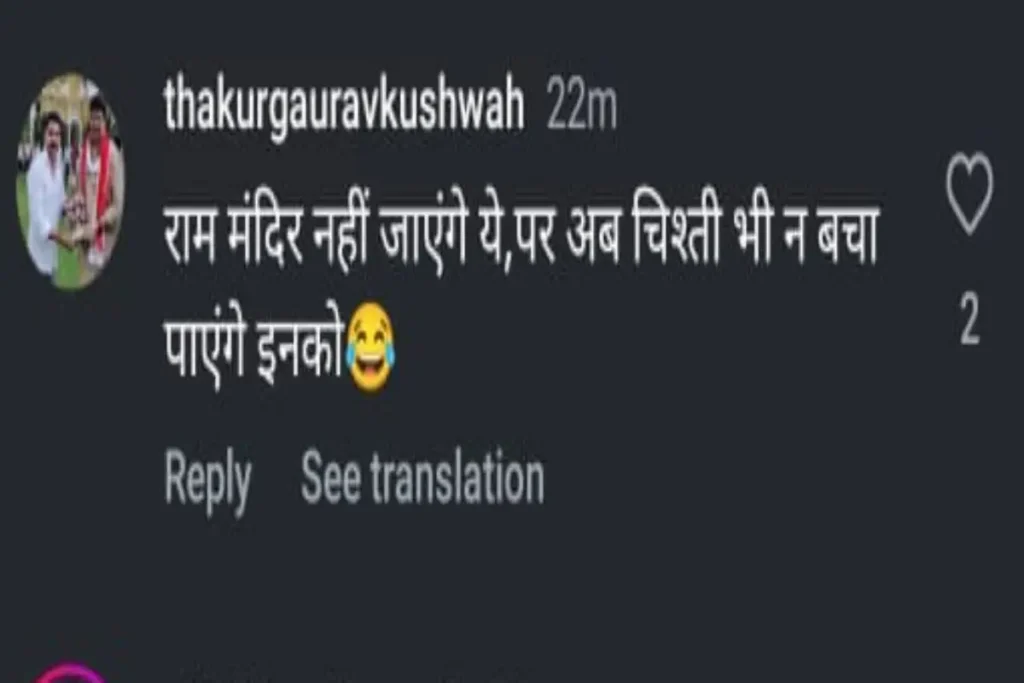This screenshot has width=1024, height=683.
Task: Click See translation for the Hindi comment
Action: [423, 477]
